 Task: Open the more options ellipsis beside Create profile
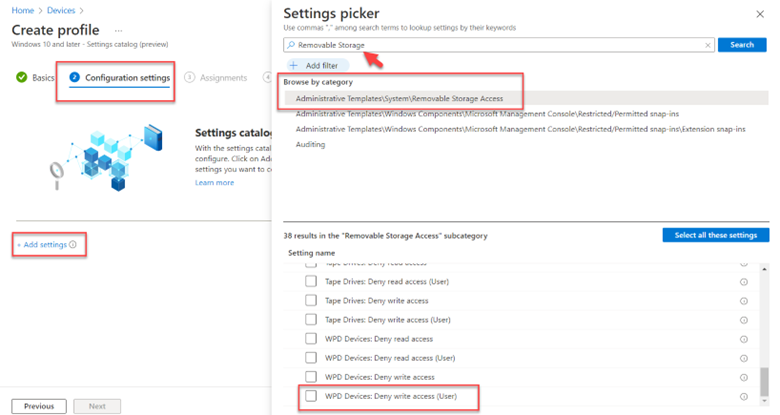118,31
